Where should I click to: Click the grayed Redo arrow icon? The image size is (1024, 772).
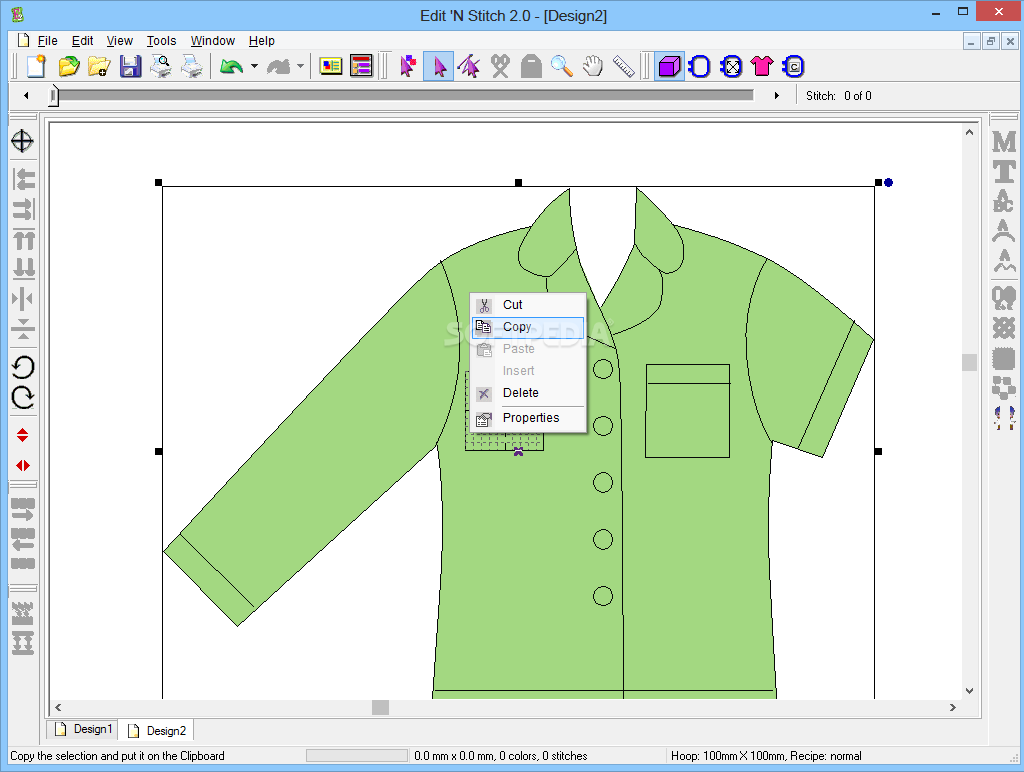[x=278, y=66]
